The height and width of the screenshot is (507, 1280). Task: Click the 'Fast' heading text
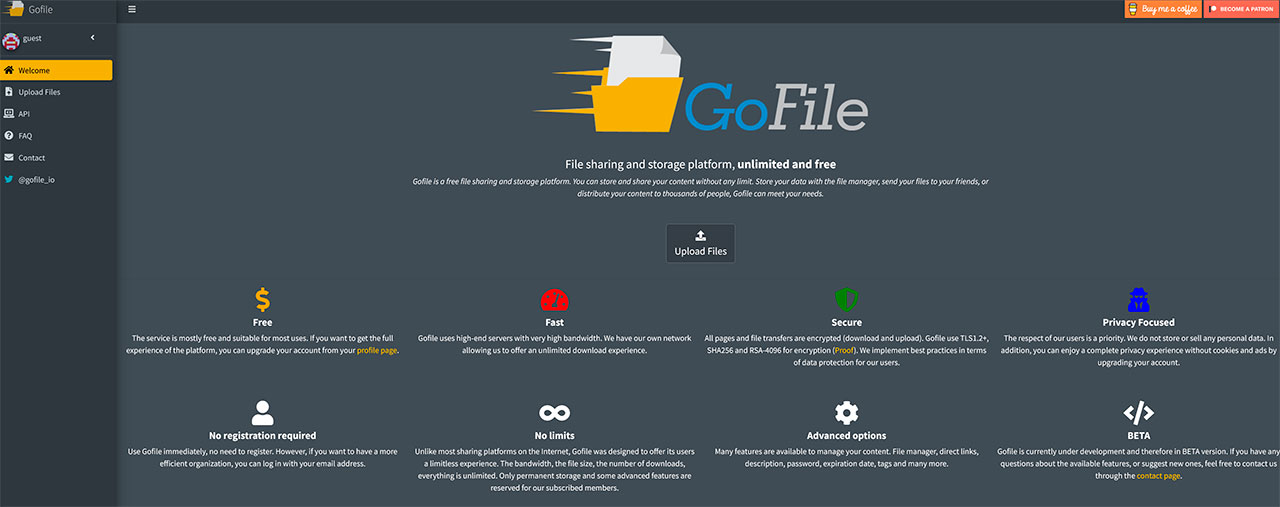(x=554, y=323)
